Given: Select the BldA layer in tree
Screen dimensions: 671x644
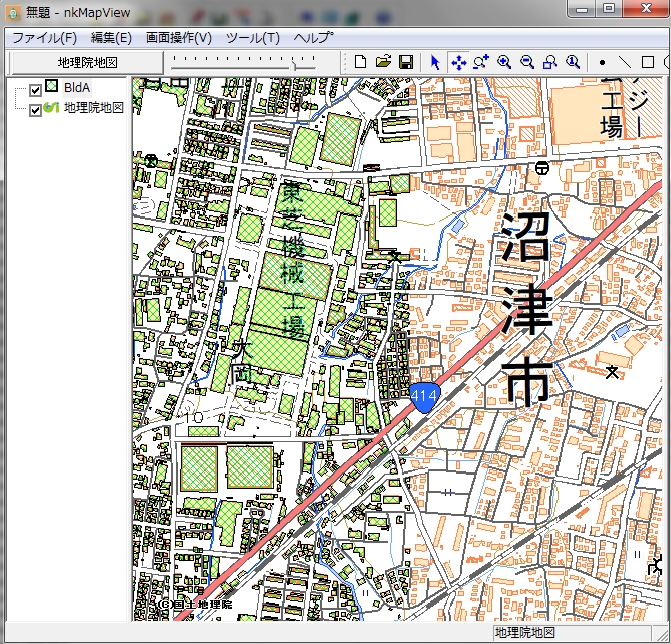Looking at the screenshot, I should (76, 89).
